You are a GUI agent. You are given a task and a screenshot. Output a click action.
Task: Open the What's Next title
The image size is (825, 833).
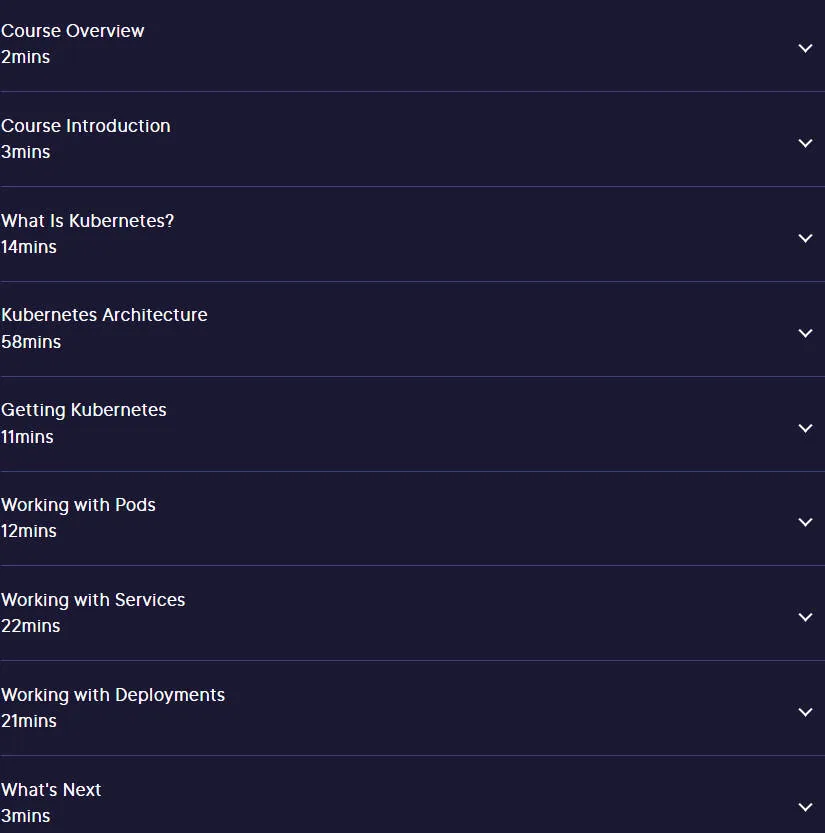click(x=51, y=790)
